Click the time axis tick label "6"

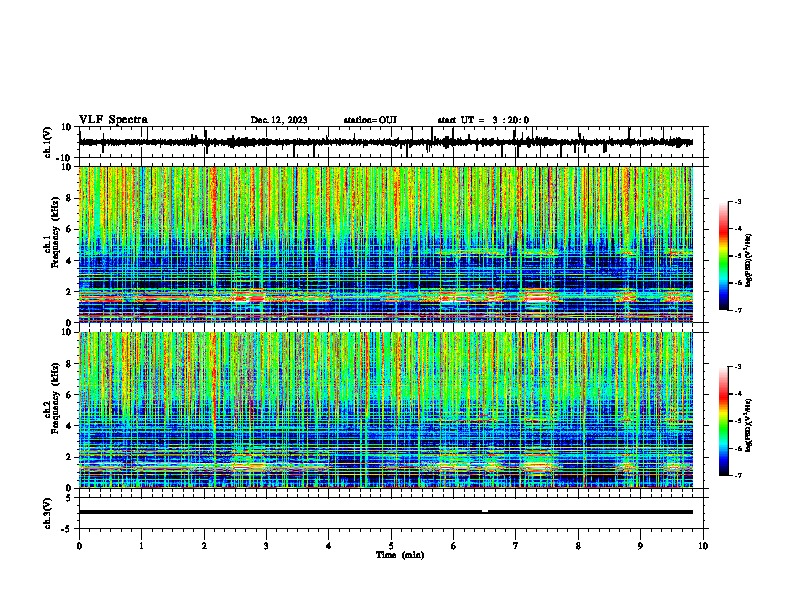[x=453, y=546]
